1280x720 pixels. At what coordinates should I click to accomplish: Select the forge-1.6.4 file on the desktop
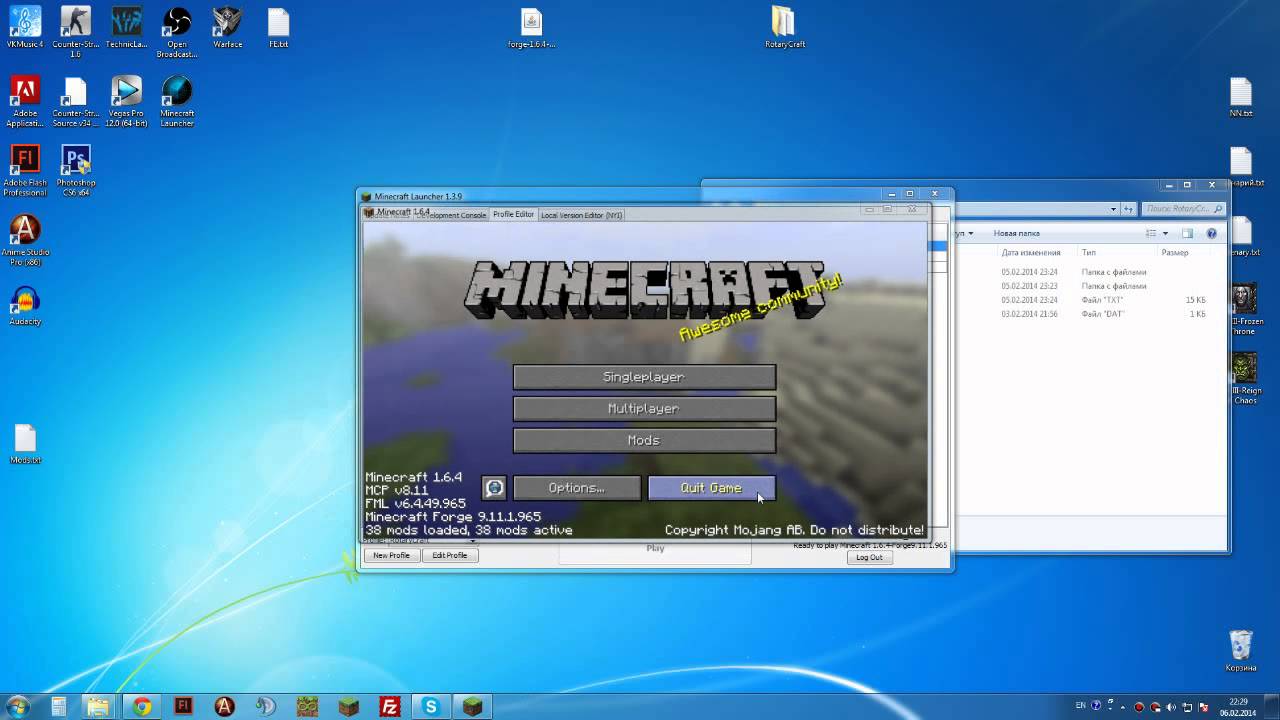pyautogui.click(x=531, y=28)
